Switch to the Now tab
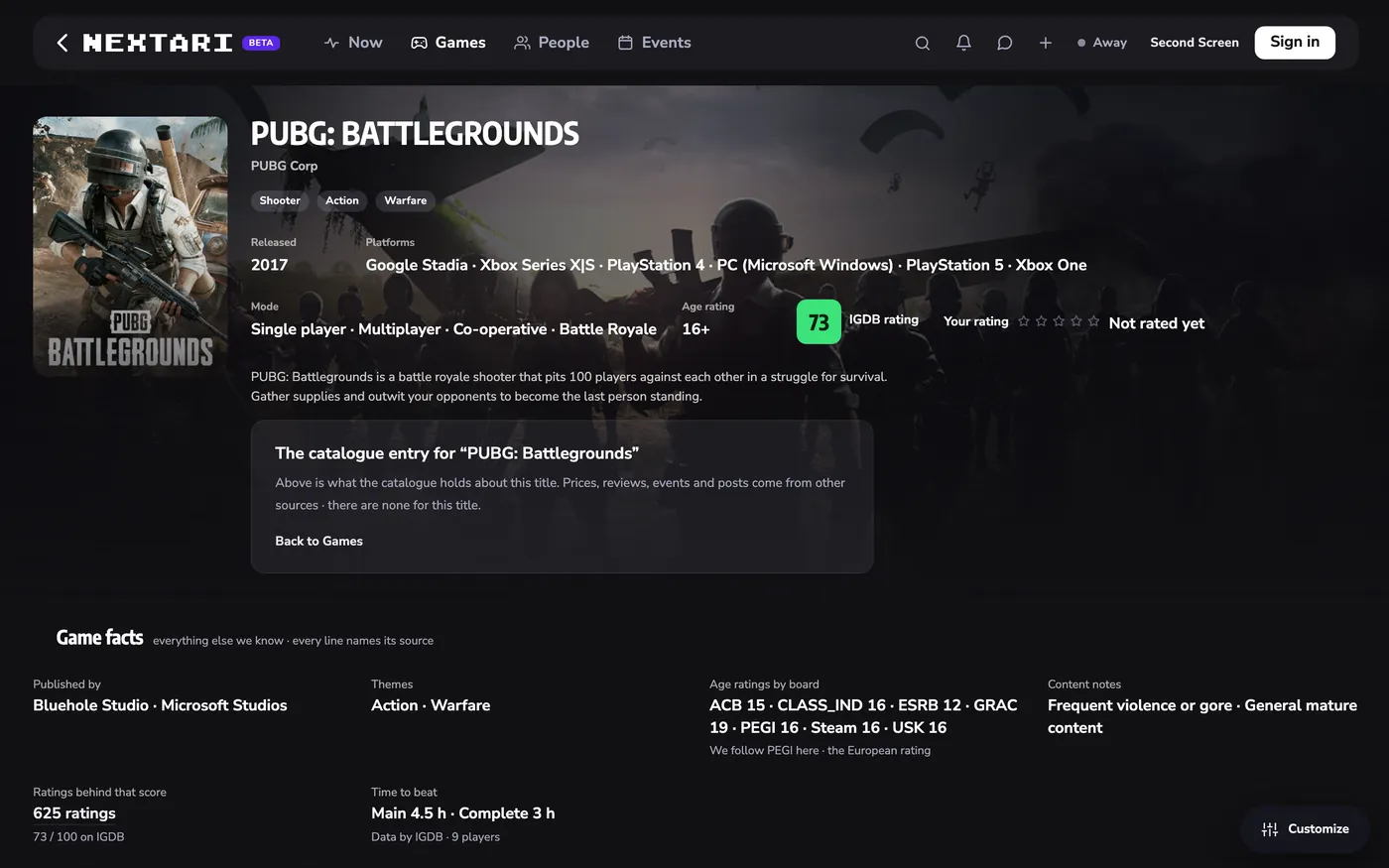The image size is (1389, 868). coord(353,43)
